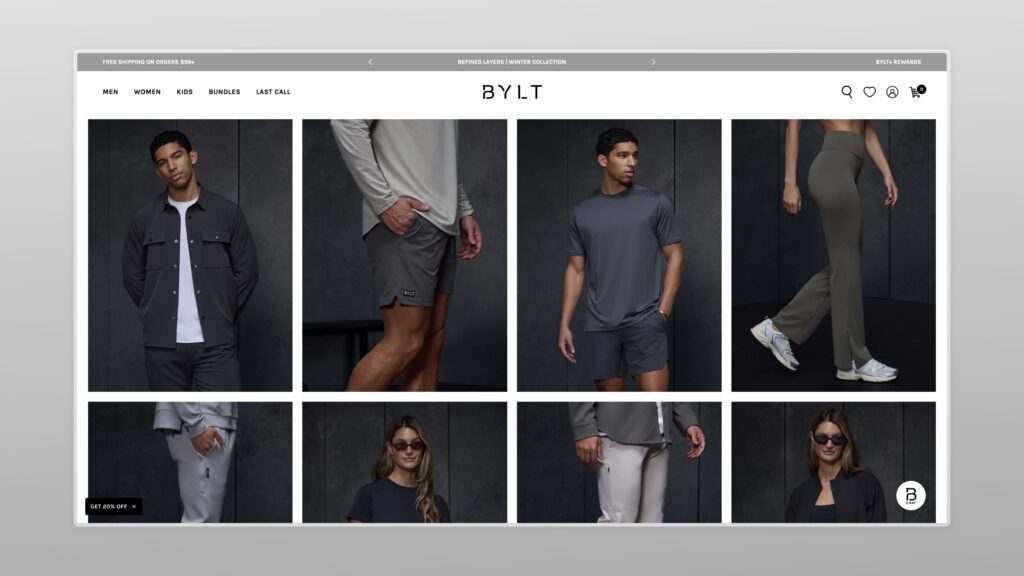Click the BYLT logo
This screenshot has width=1024, height=576.
(x=512, y=92)
